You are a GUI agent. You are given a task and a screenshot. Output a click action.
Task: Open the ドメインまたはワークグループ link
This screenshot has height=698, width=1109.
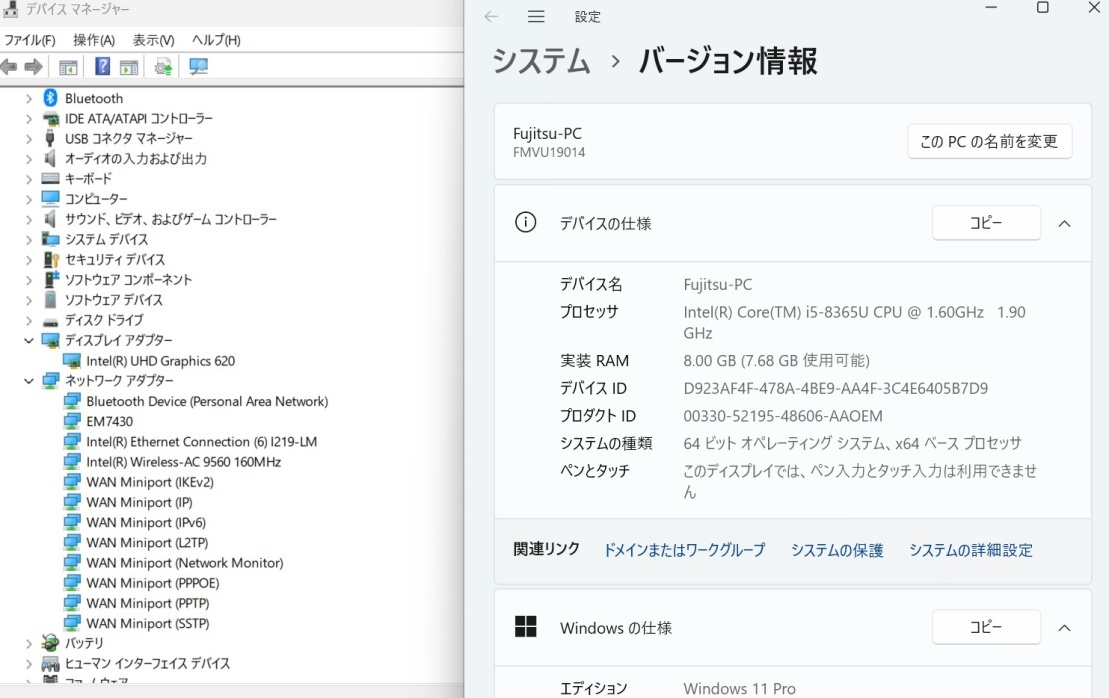(x=684, y=550)
